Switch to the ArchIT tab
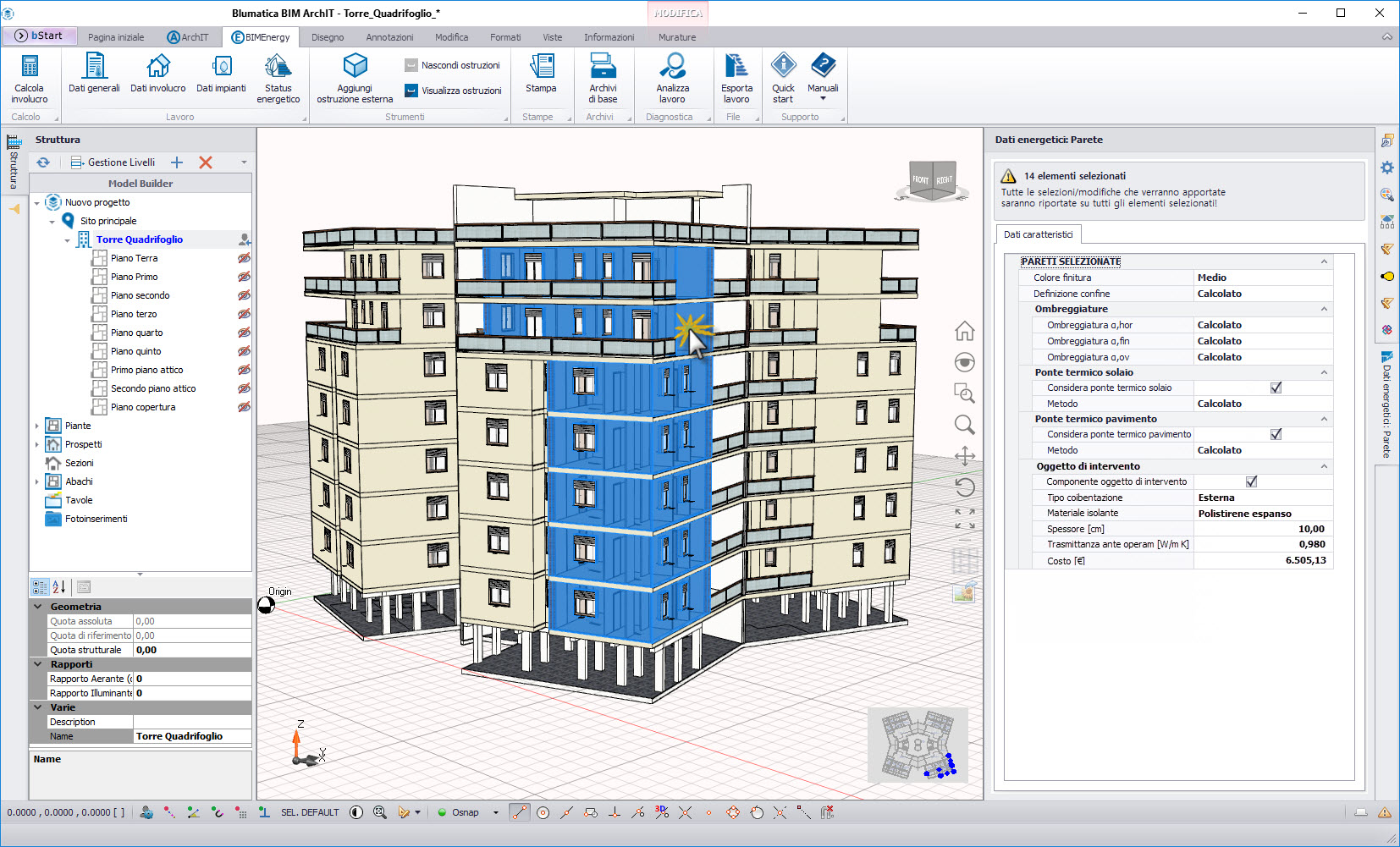The height and width of the screenshot is (847, 1400). (x=187, y=37)
